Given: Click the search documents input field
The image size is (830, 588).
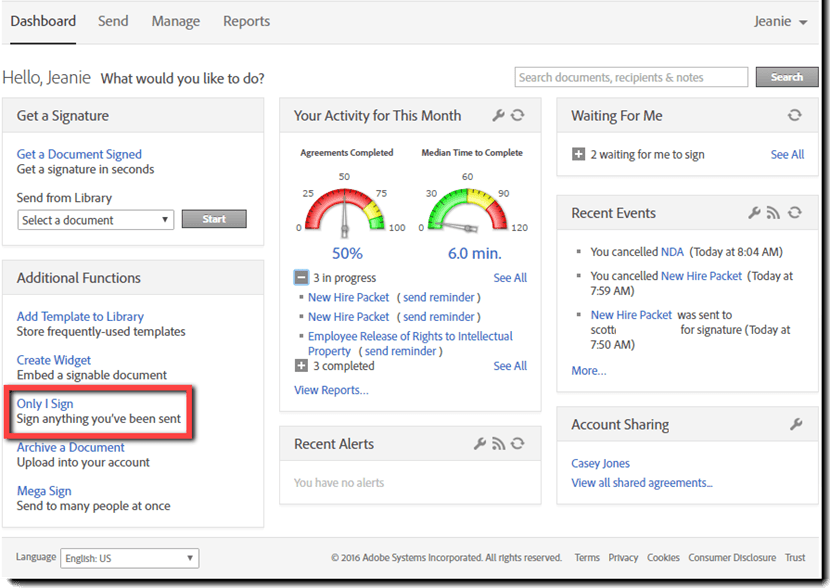Looking at the screenshot, I should (630, 76).
